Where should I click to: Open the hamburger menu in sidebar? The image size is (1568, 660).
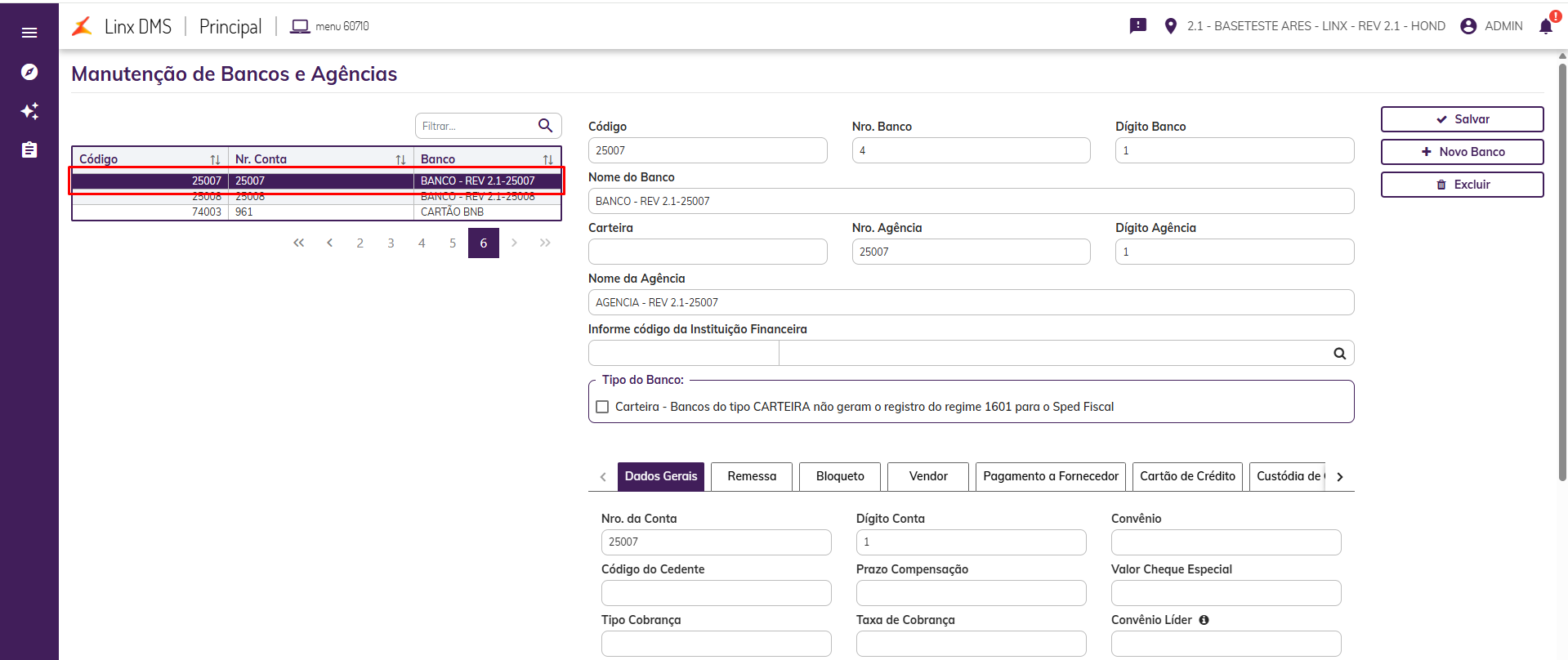[x=29, y=33]
